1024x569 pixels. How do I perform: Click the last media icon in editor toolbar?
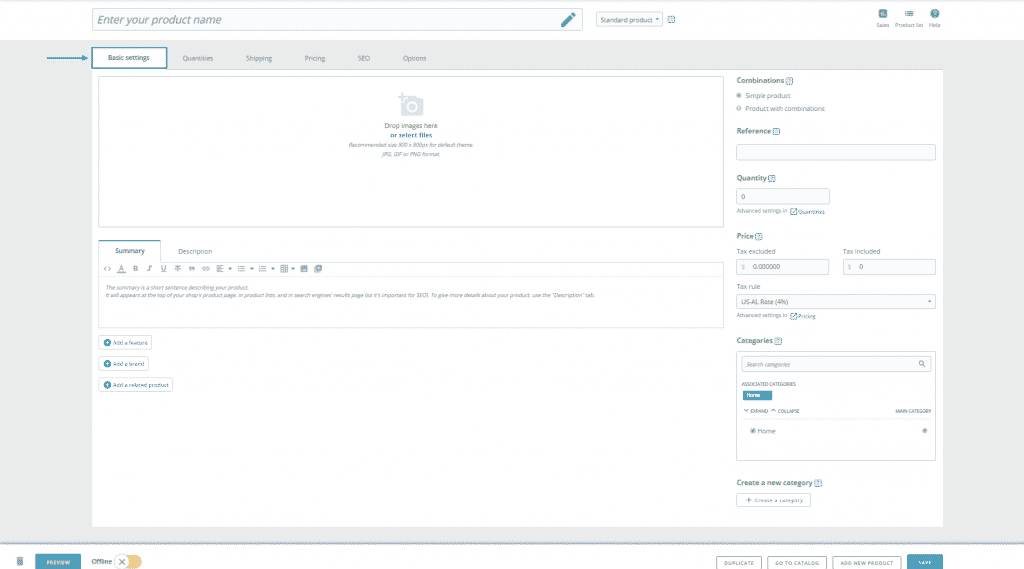point(318,268)
